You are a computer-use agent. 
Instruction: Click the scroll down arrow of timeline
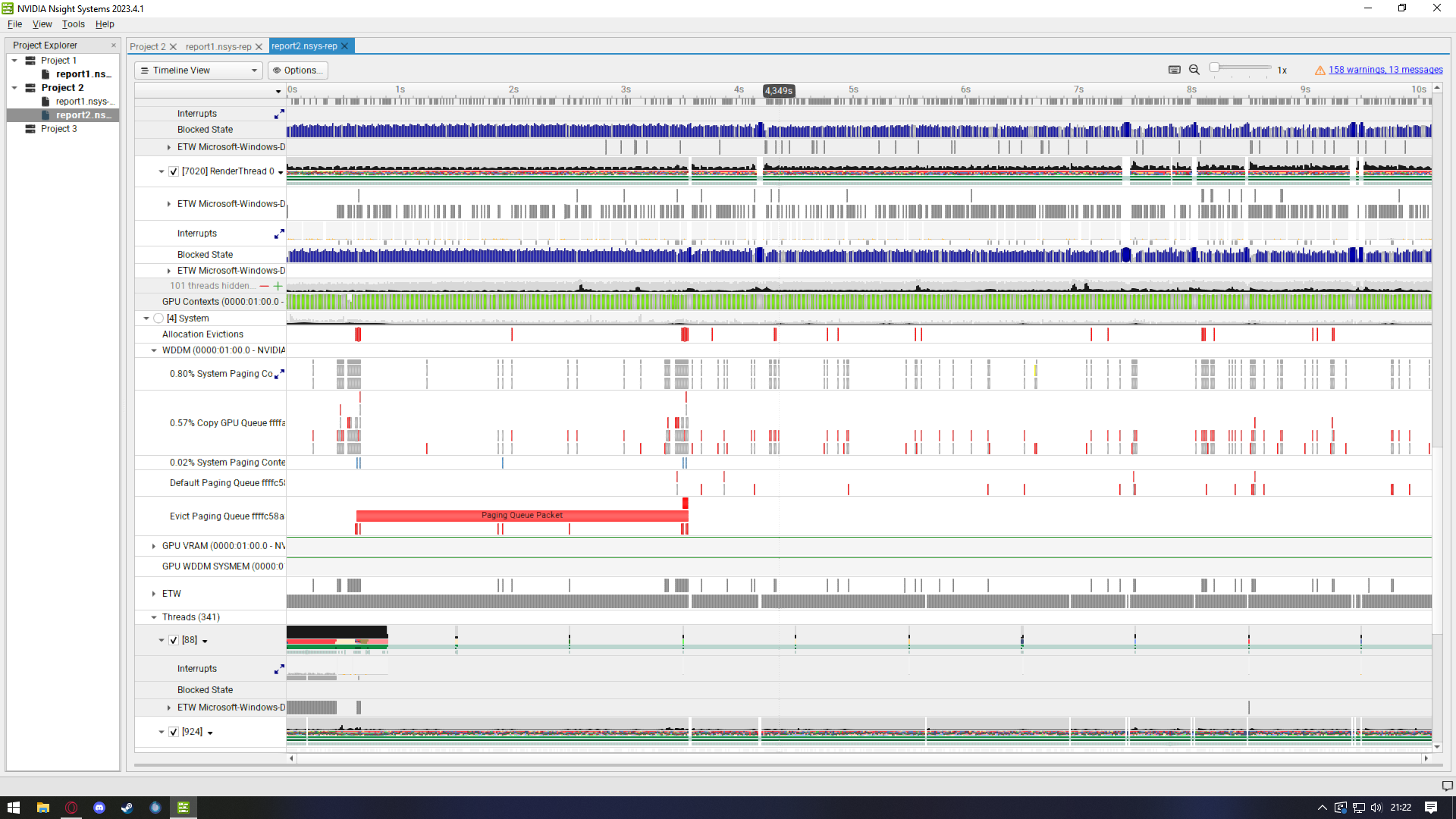[1437, 747]
